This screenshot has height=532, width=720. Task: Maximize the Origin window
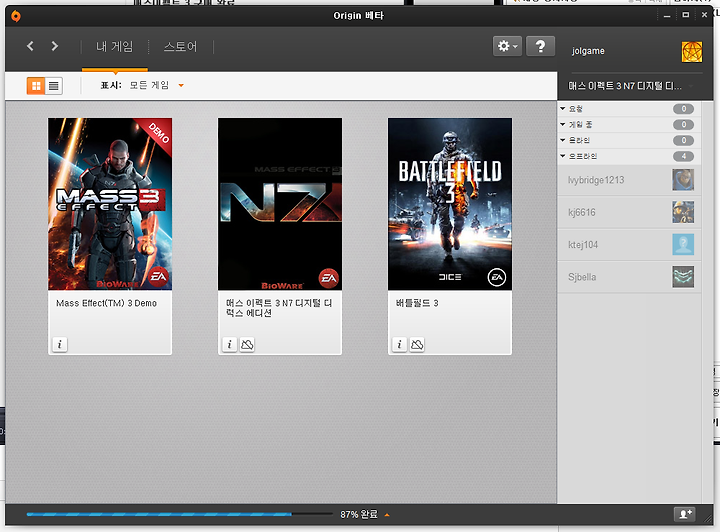[686, 15]
